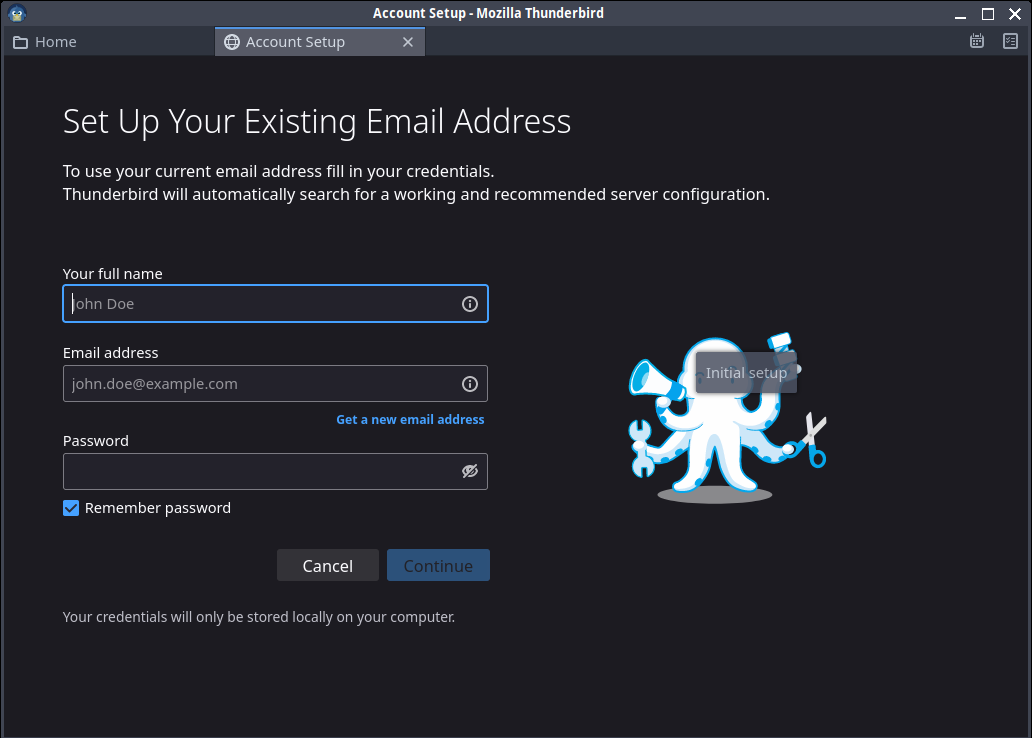Click the 'Set Up Your Existing Email Address' heading
Image resolution: width=1032 pixels, height=738 pixels.
(x=317, y=122)
